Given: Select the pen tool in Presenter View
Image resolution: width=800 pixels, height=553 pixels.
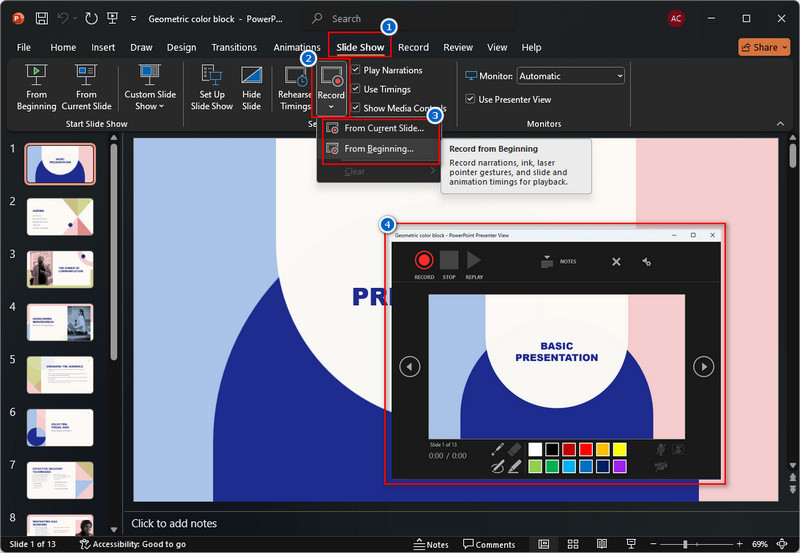Looking at the screenshot, I should tap(497, 466).
